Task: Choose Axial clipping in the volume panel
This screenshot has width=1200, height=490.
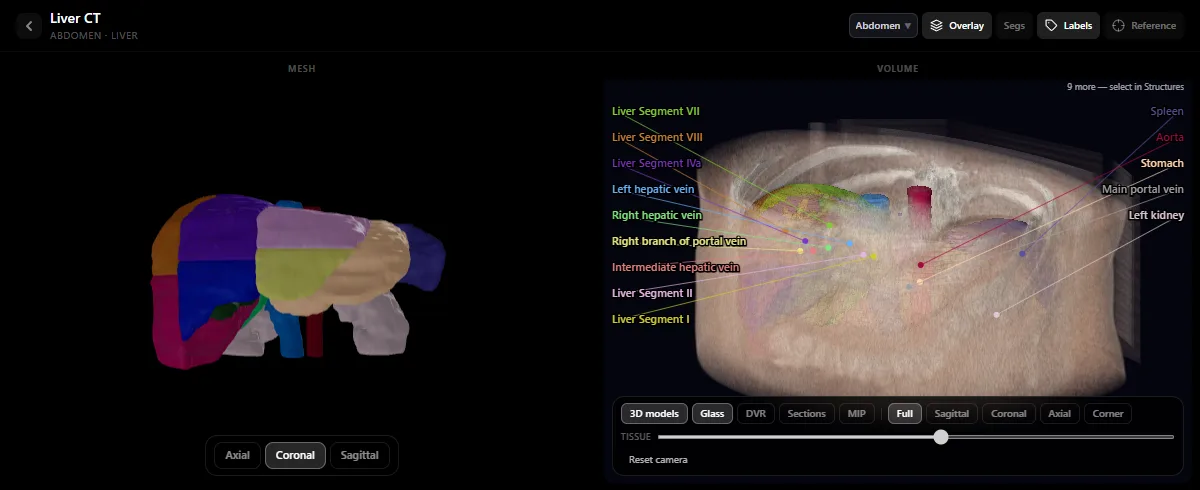Action: (x=1059, y=413)
